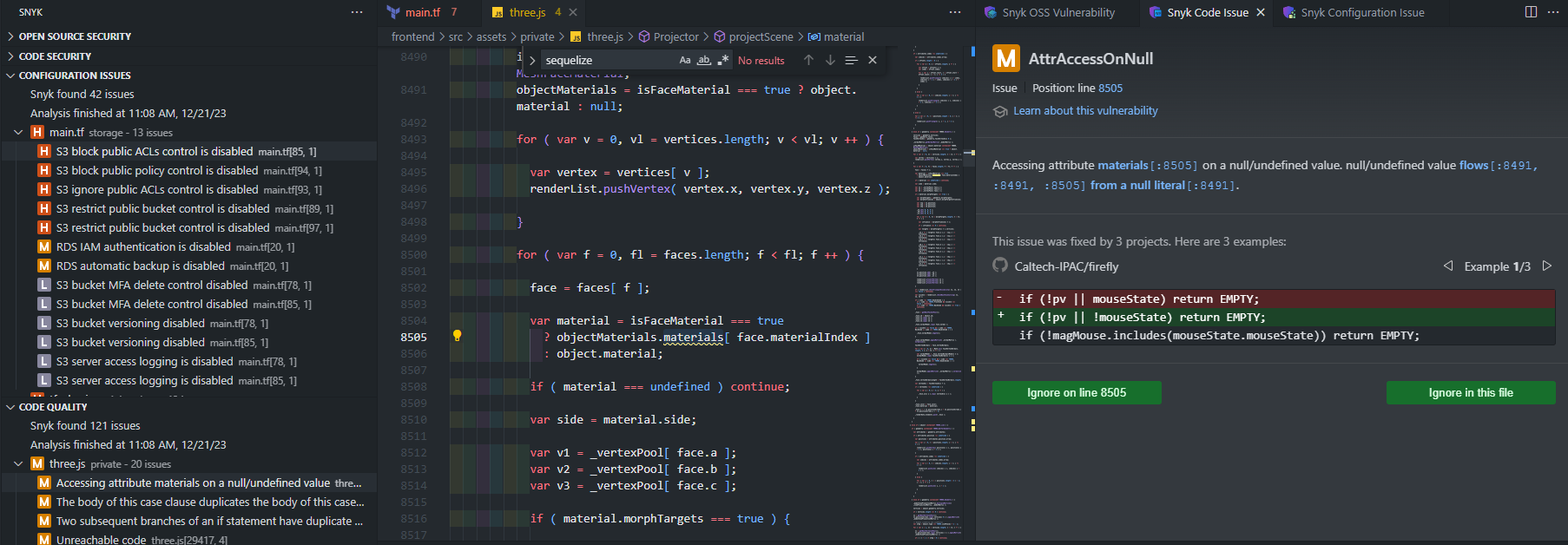
Task: Go to previous match in find widget
Action: (x=808, y=60)
